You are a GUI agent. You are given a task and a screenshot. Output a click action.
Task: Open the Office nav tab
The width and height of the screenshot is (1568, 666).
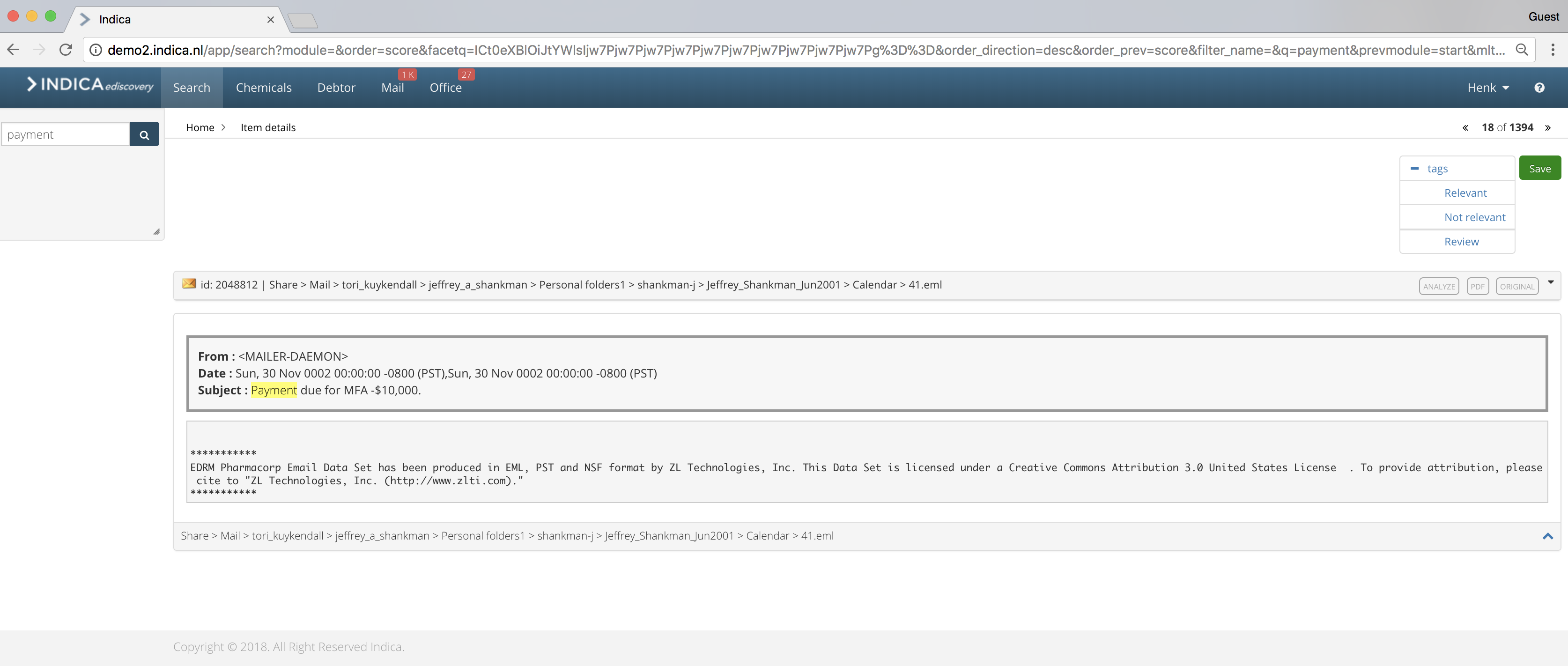coord(445,88)
